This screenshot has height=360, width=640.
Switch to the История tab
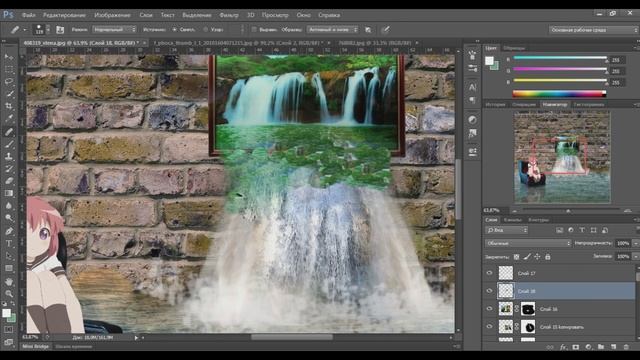[496, 104]
